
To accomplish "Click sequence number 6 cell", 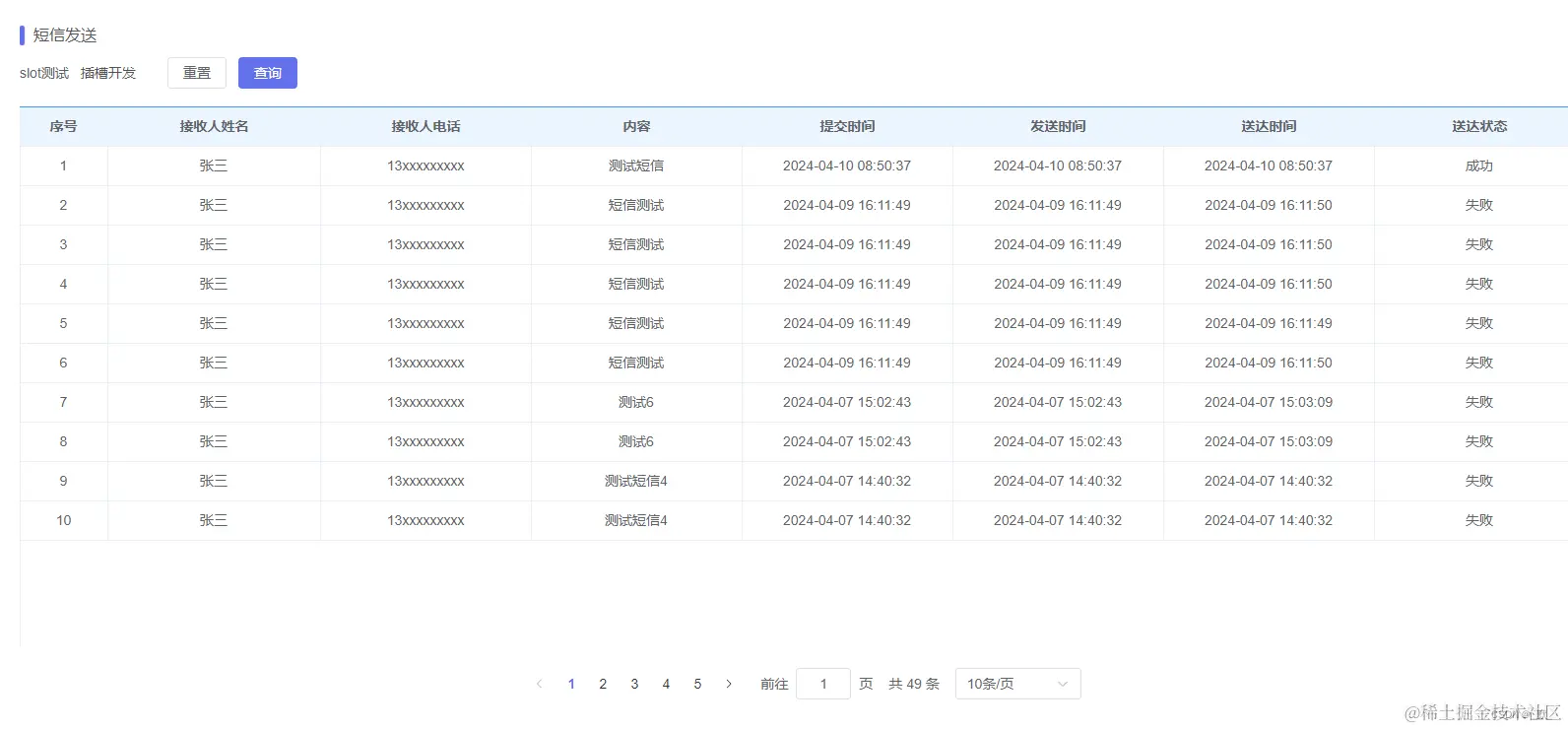I will pos(63,363).
